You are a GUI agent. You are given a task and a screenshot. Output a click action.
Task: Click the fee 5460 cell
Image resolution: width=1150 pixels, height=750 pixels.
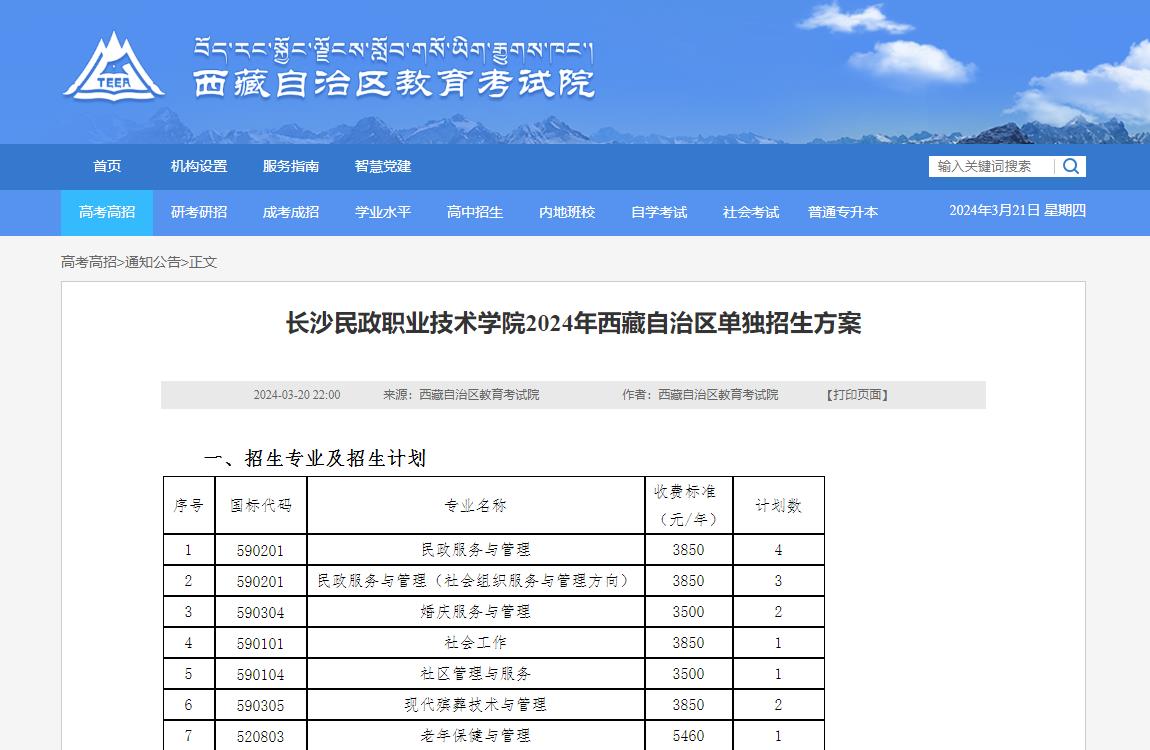tap(689, 736)
